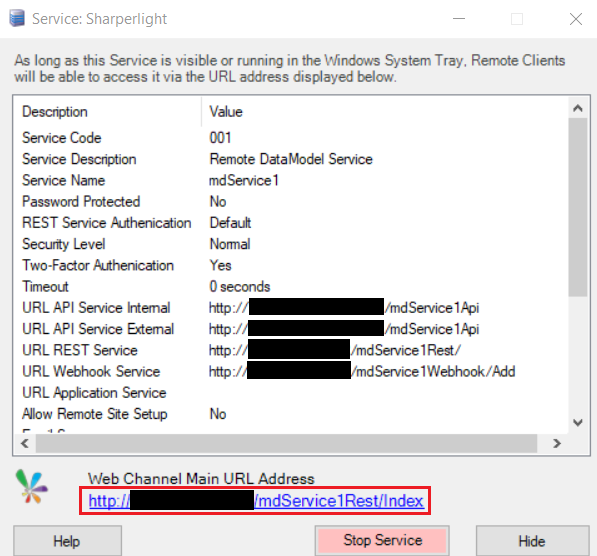This screenshot has width=597, height=556.
Task: Select the '0 seconds' timeout value
Action: (240, 286)
